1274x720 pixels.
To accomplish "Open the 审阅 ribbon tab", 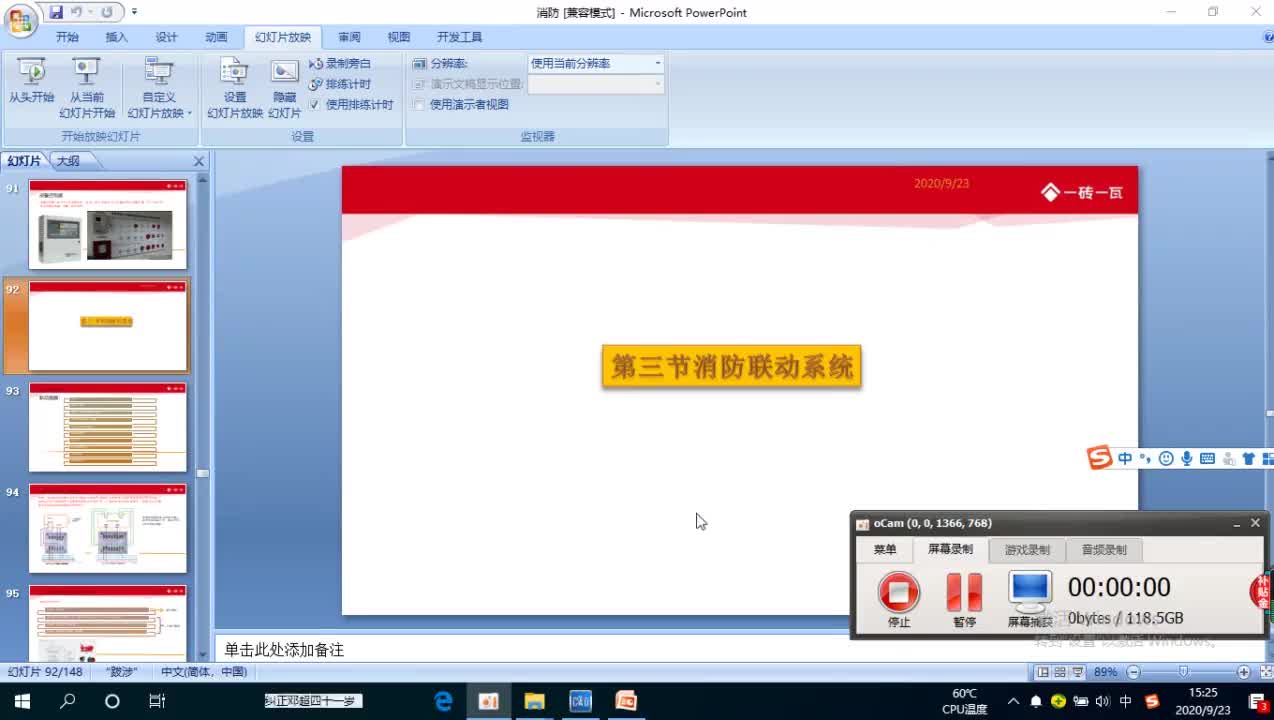I will [349, 37].
